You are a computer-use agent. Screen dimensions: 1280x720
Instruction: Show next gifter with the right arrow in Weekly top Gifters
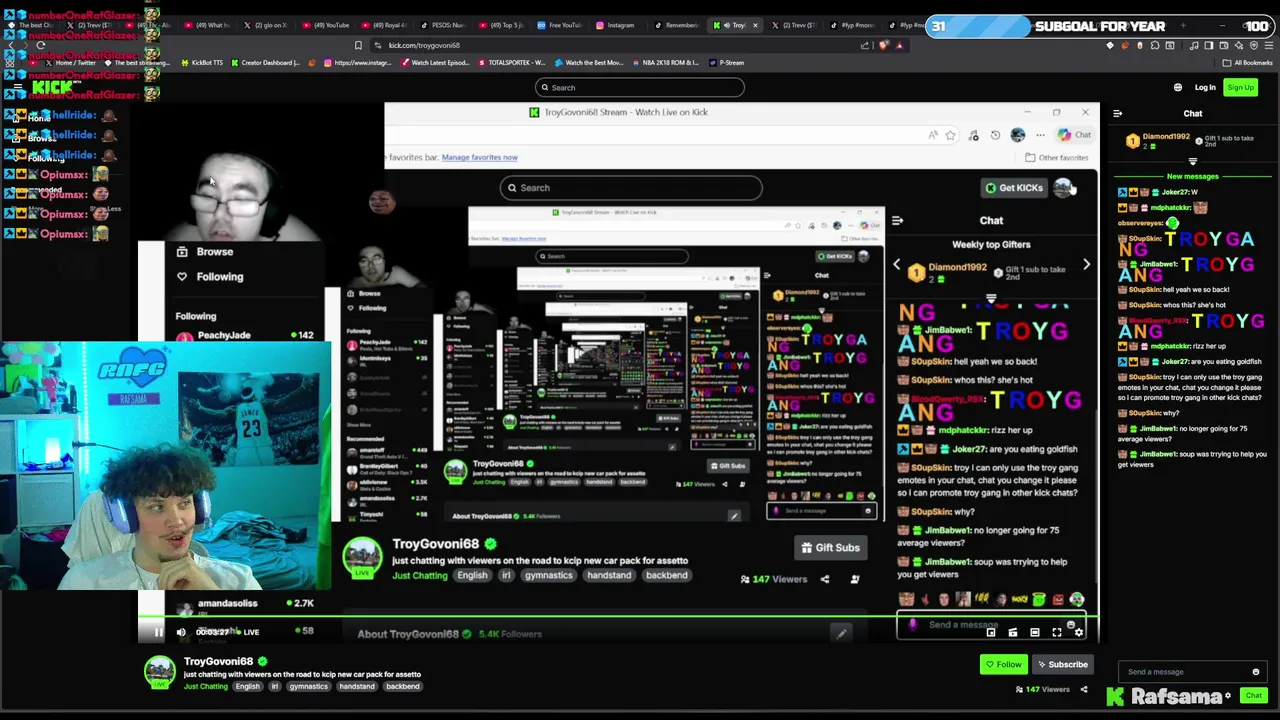coord(1086,265)
